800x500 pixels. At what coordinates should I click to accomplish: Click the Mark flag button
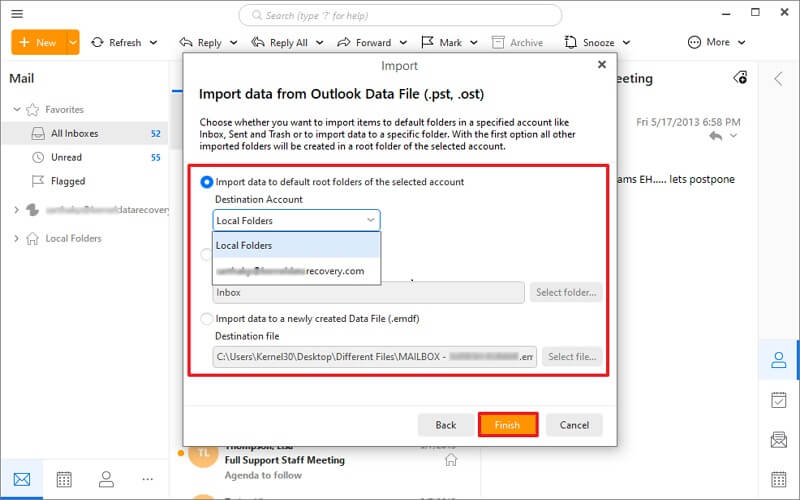click(442, 42)
